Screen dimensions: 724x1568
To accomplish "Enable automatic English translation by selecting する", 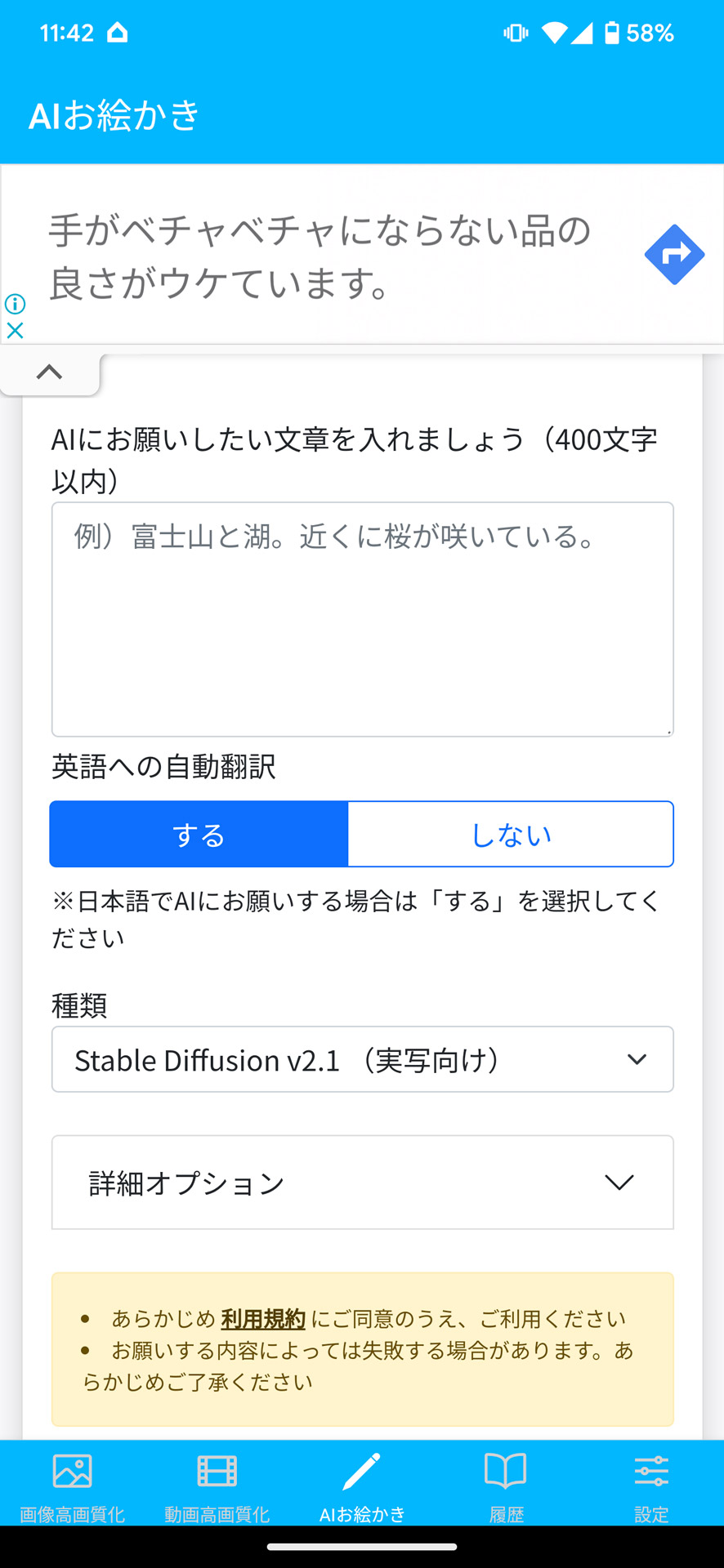I will 198,834.
